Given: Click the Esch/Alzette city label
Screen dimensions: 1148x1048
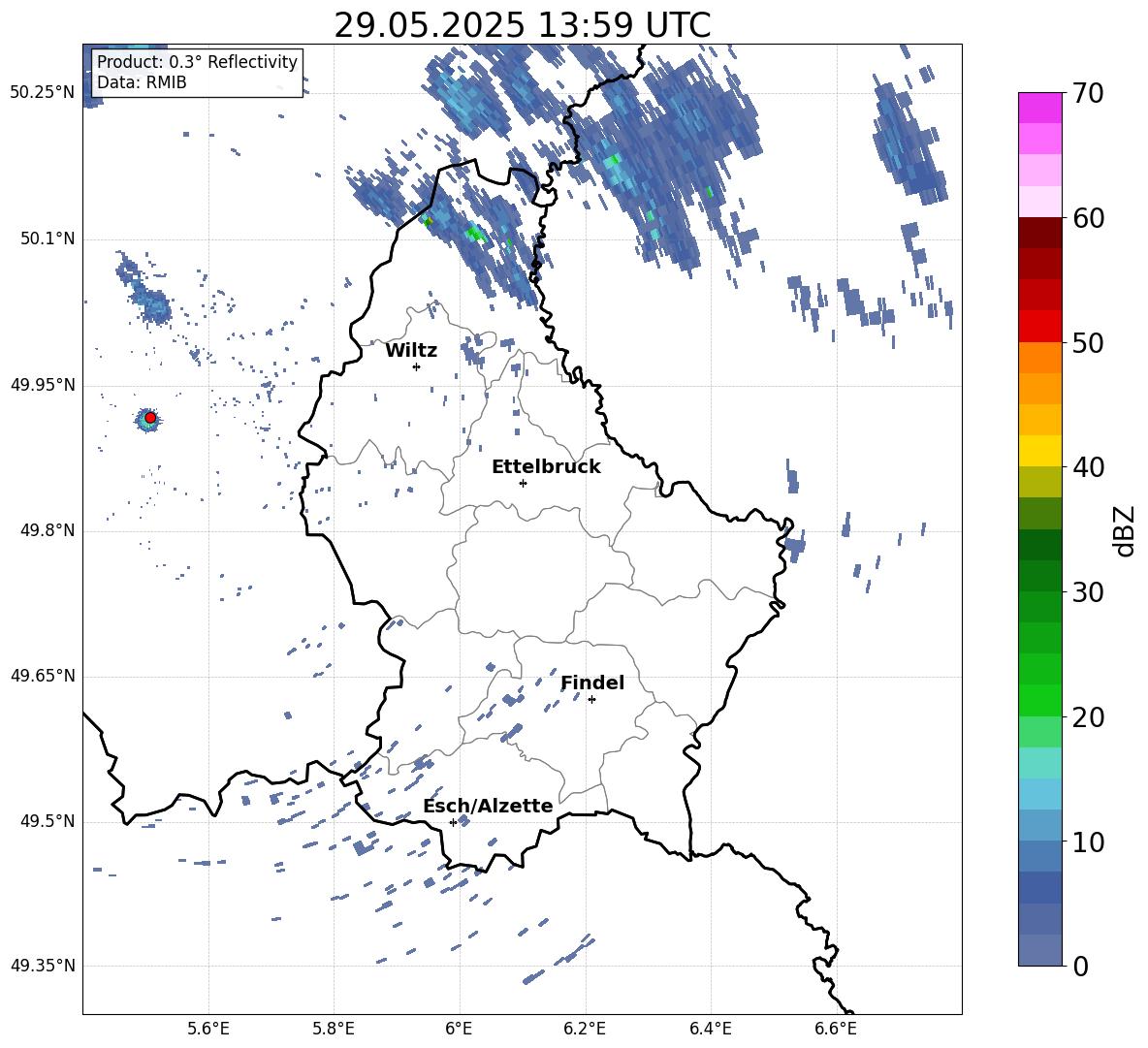Looking at the screenshot, I should pyautogui.click(x=488, y=806).
